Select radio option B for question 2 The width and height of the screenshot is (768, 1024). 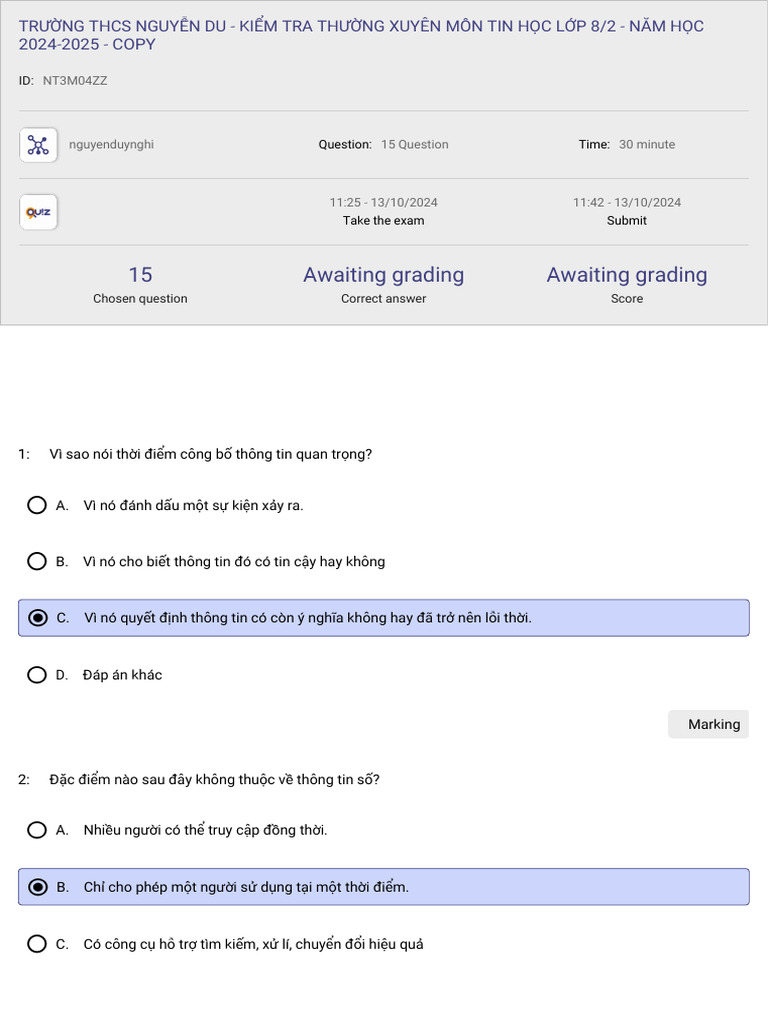[37, 887]
